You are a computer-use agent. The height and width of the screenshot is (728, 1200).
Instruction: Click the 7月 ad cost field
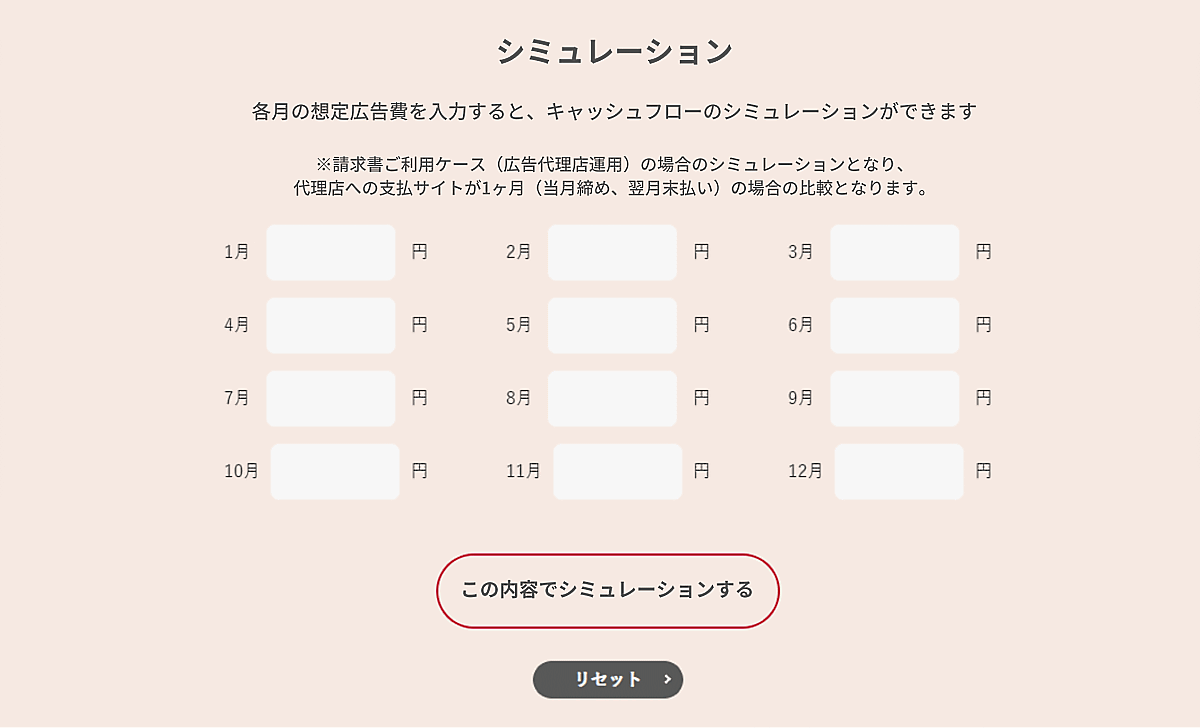tap(331, 398)
